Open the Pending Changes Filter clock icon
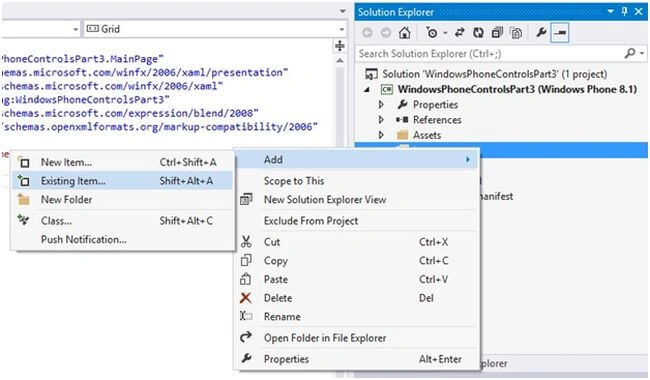Viewport: 650px width, 380px height. [432, 32]
